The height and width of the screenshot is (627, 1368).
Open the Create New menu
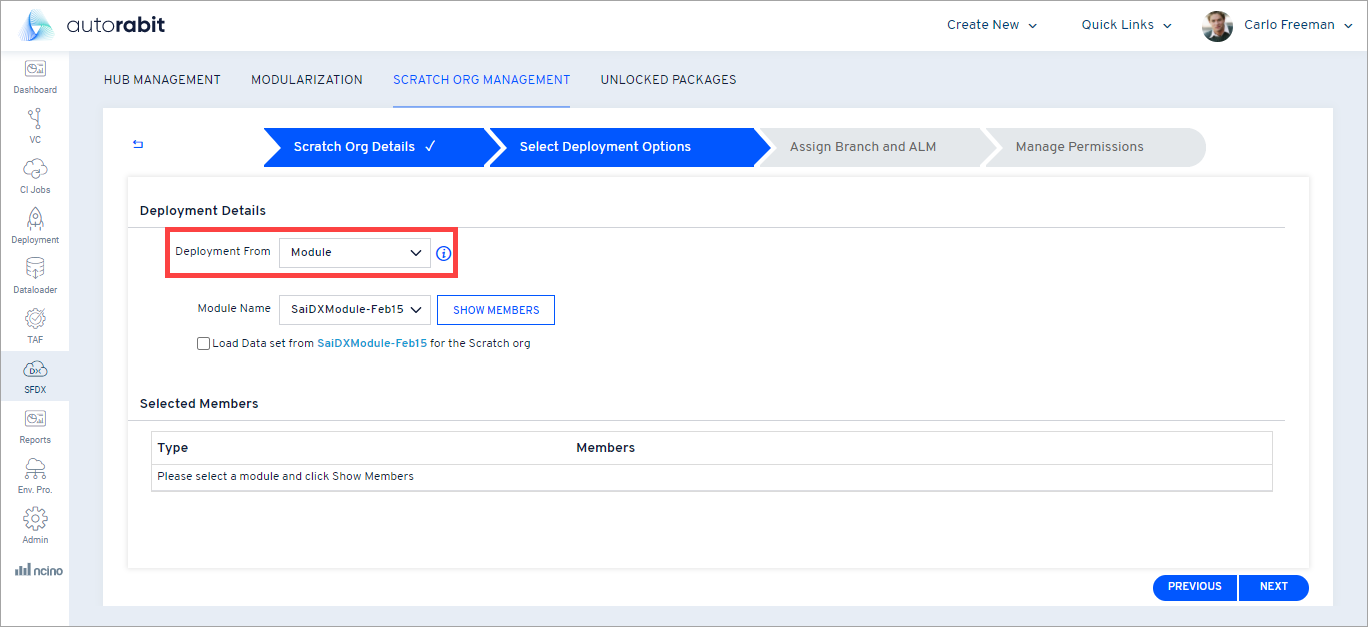[991, 24]
